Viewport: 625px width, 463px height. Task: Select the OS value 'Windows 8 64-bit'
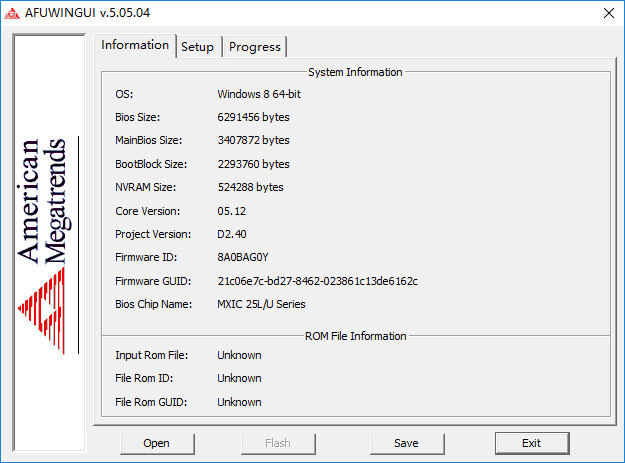point(259,94)
